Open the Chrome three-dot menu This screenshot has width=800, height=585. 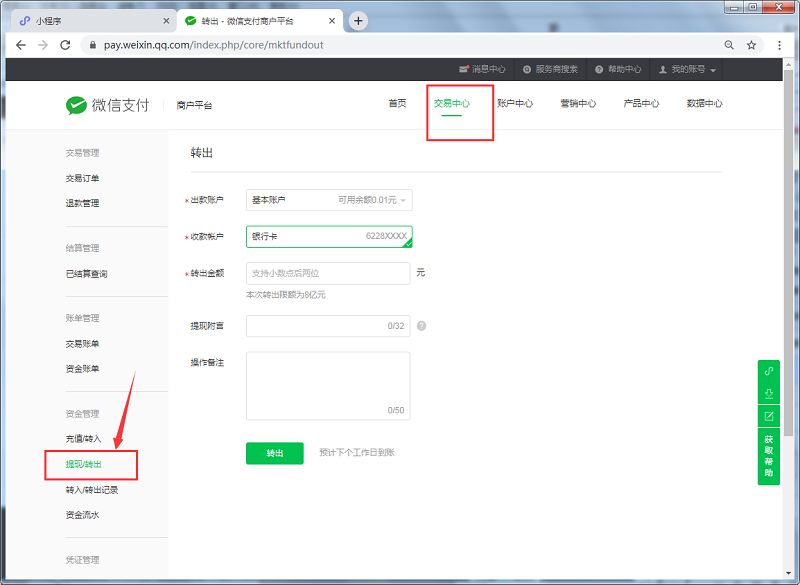[779, 45]
